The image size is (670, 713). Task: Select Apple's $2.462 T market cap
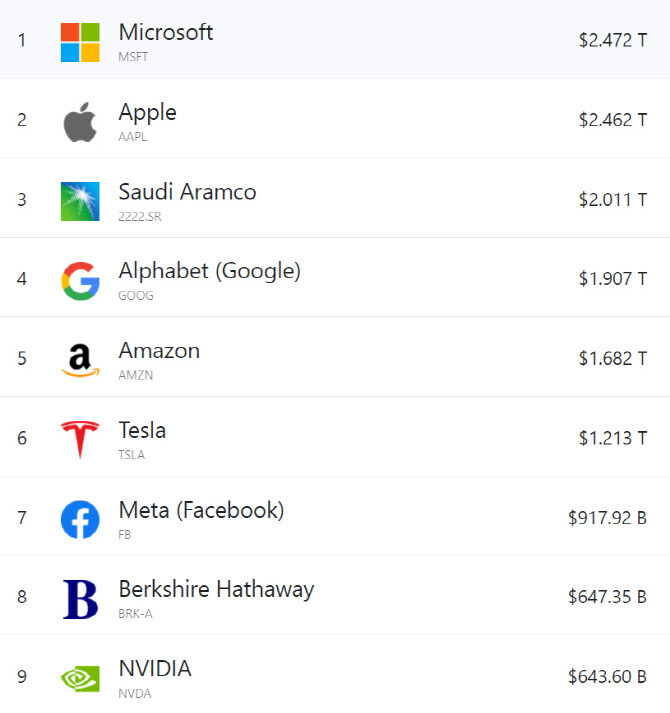tap(612, 120)
